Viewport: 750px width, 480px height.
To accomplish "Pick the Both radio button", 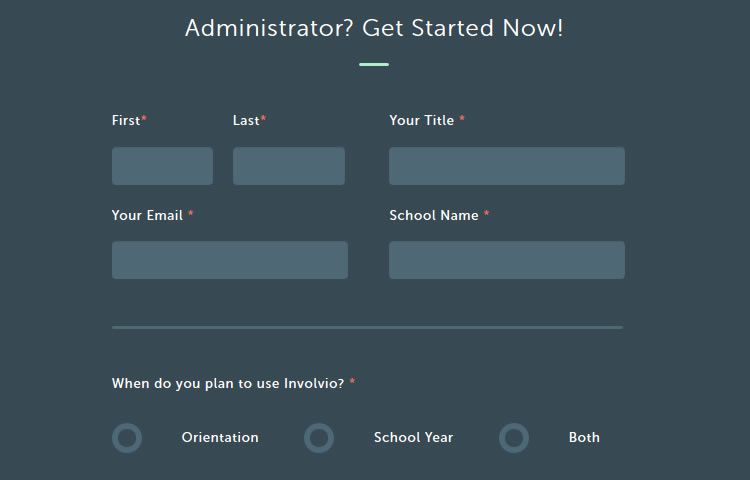I will 514,438.
